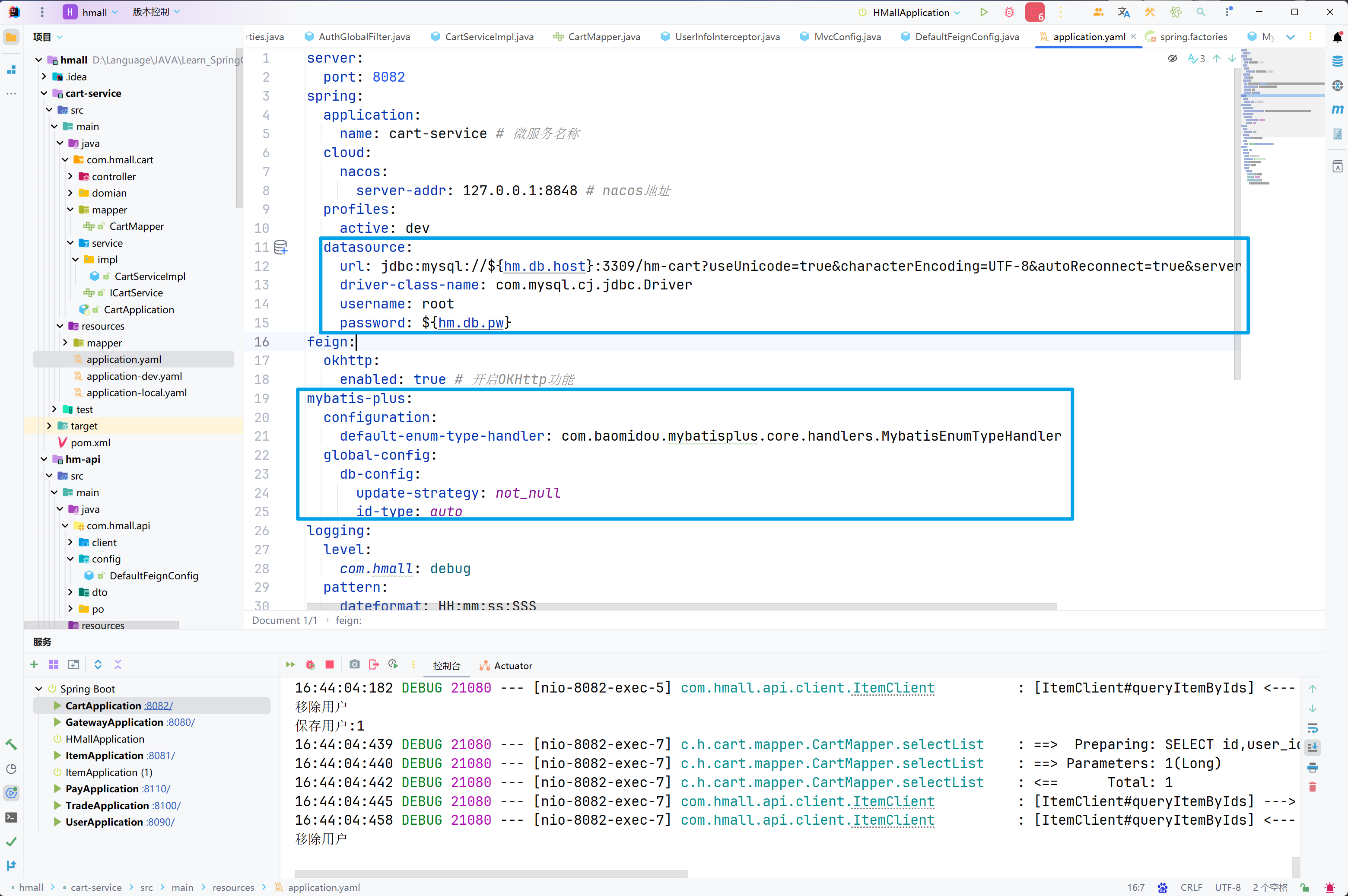The height and width of the screenshot is (896, 1348).
Task: Click the UTF-8 encoding in status bar
Action: [x=1227, y=887]
